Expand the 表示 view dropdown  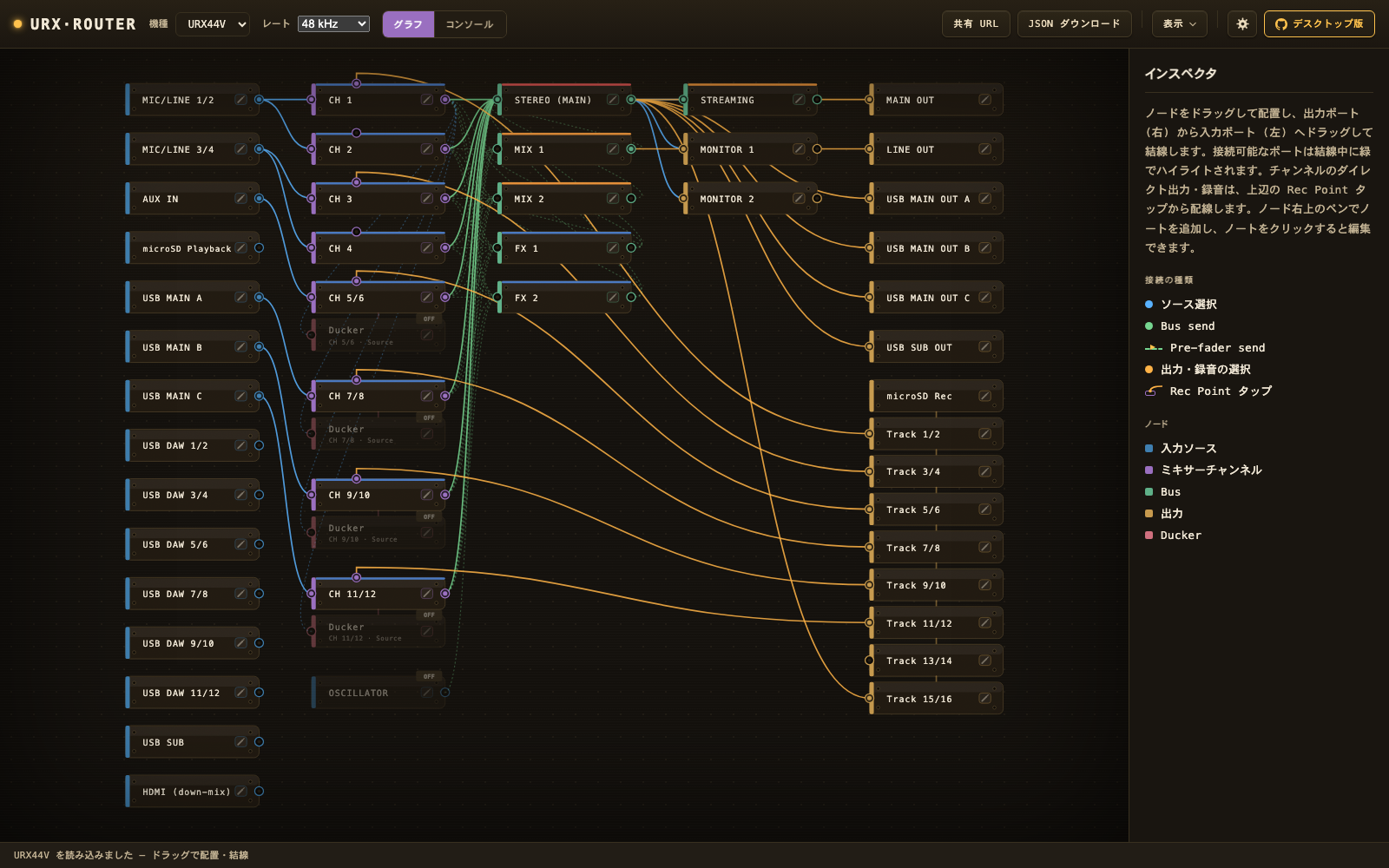pyautogui.click(x=1180, y=24)
